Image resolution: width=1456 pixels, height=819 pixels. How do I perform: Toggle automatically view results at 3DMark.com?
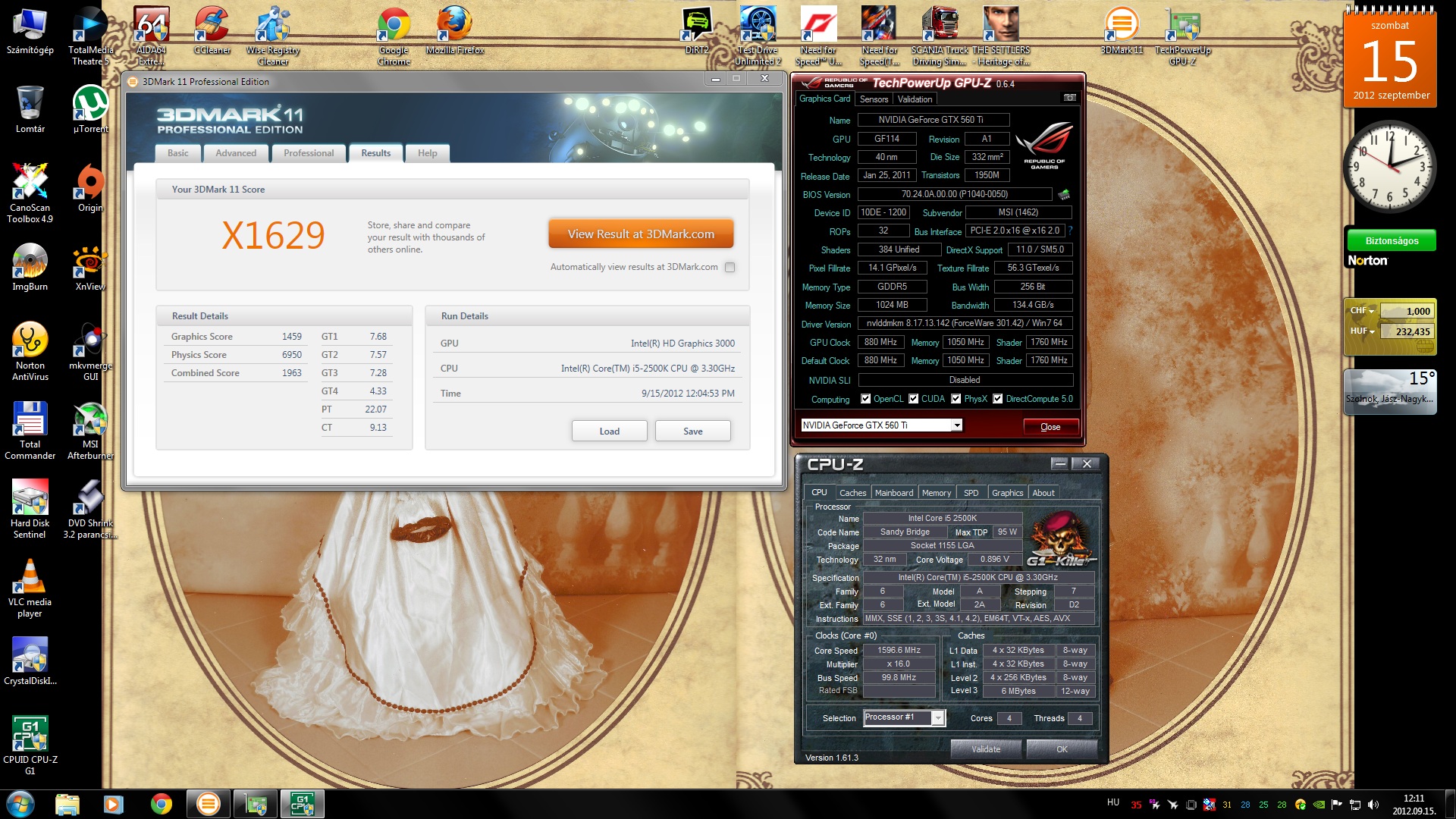click(730, 267)
